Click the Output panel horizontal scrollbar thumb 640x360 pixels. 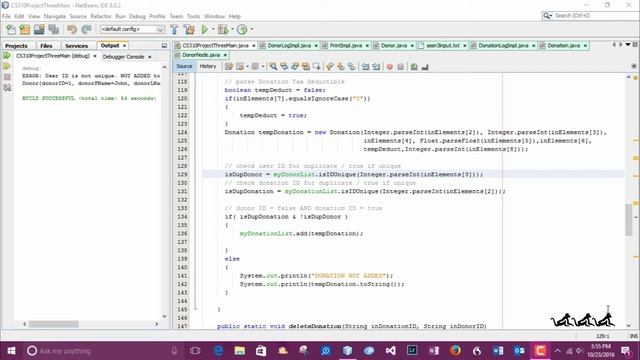pos(53,324)
